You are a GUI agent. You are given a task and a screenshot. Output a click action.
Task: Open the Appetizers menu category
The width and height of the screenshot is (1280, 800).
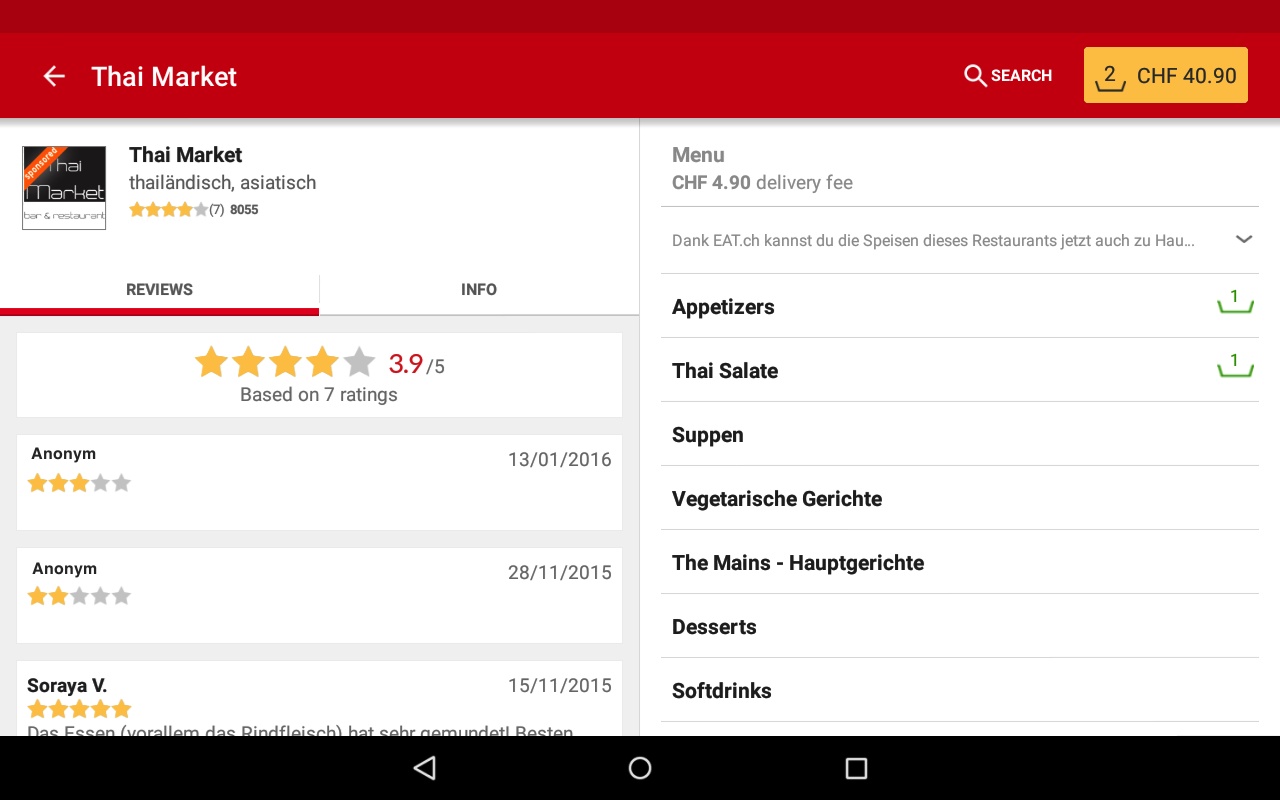point(960,306)
